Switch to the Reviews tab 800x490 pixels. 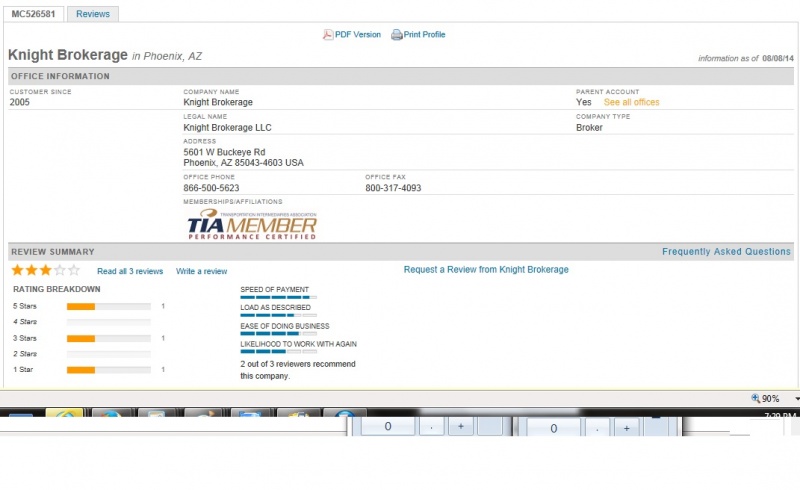click(93, 14)
